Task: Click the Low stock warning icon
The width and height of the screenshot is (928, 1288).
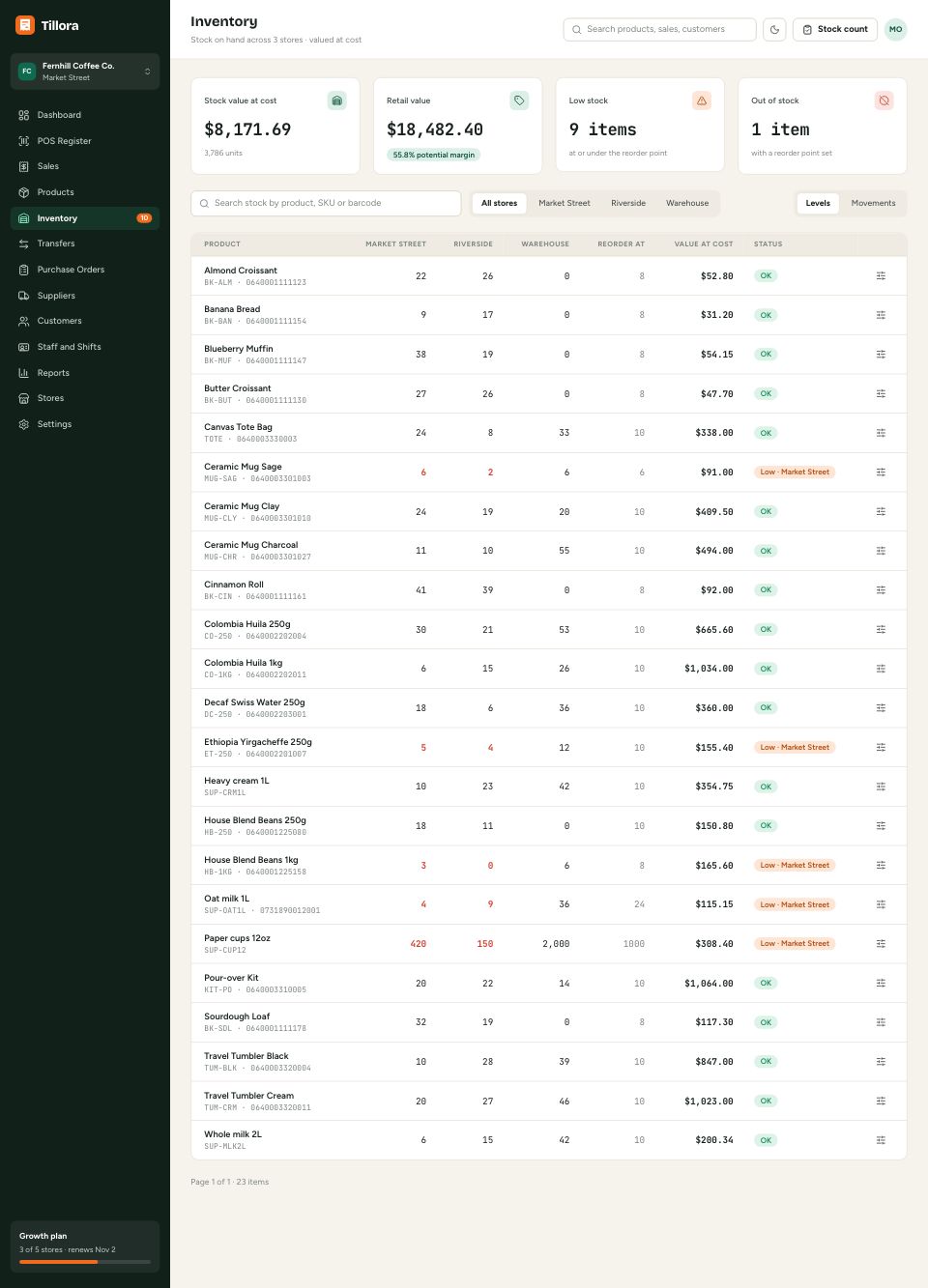Action: click(702, 100)
